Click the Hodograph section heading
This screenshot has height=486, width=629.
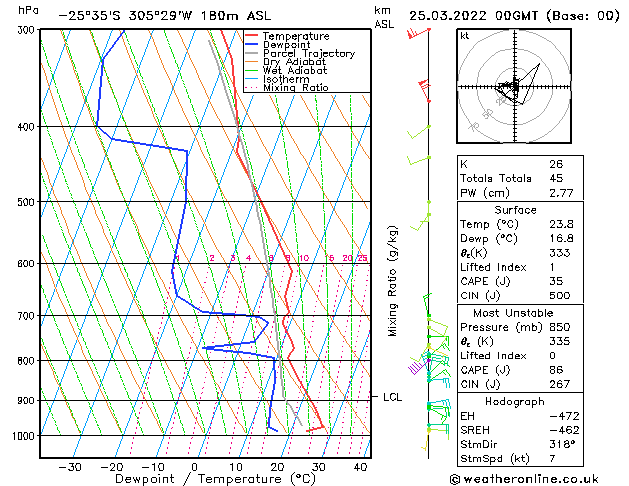coord(515,401)
